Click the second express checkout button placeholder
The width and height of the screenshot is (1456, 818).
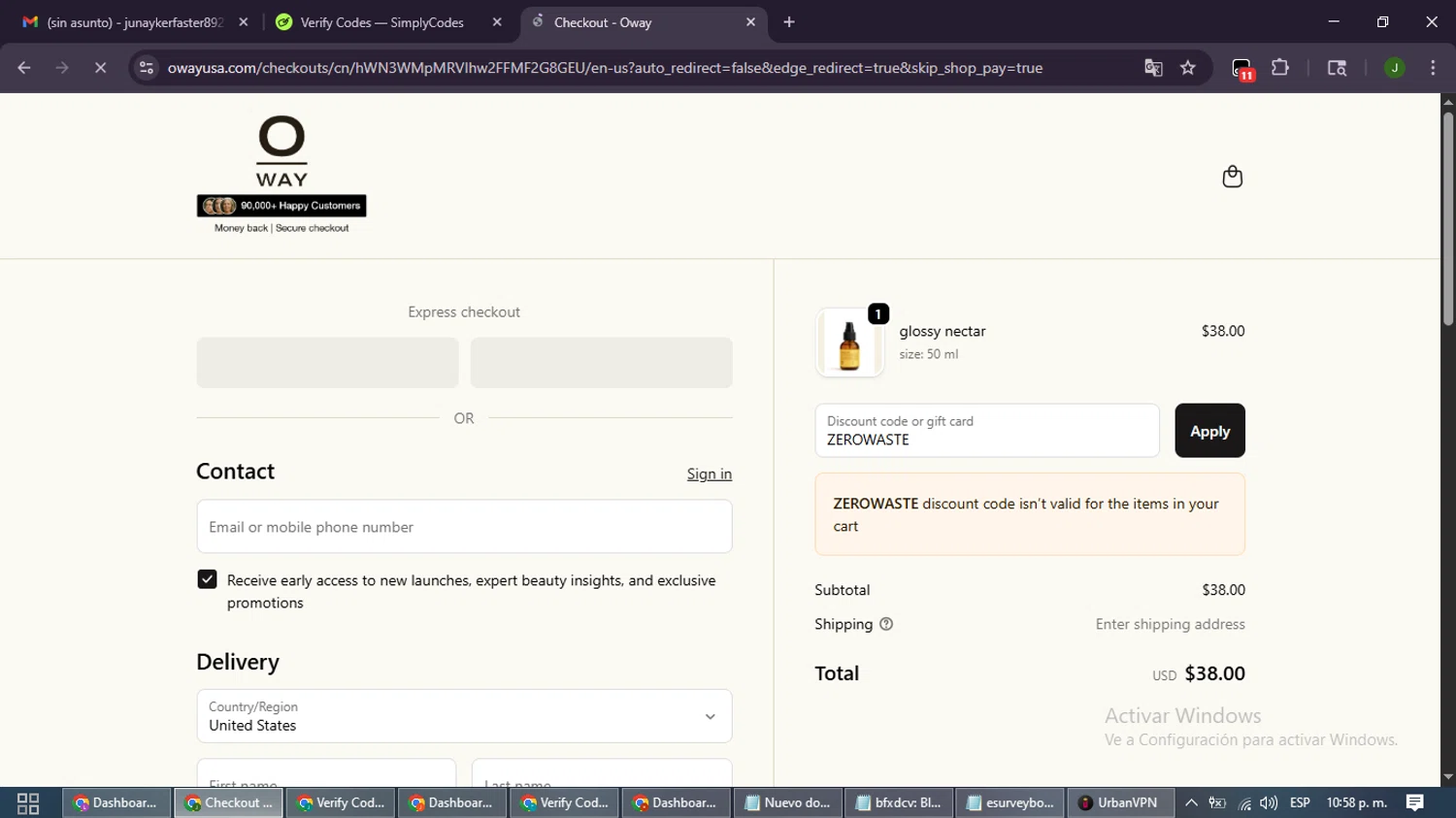pos(601,363)
